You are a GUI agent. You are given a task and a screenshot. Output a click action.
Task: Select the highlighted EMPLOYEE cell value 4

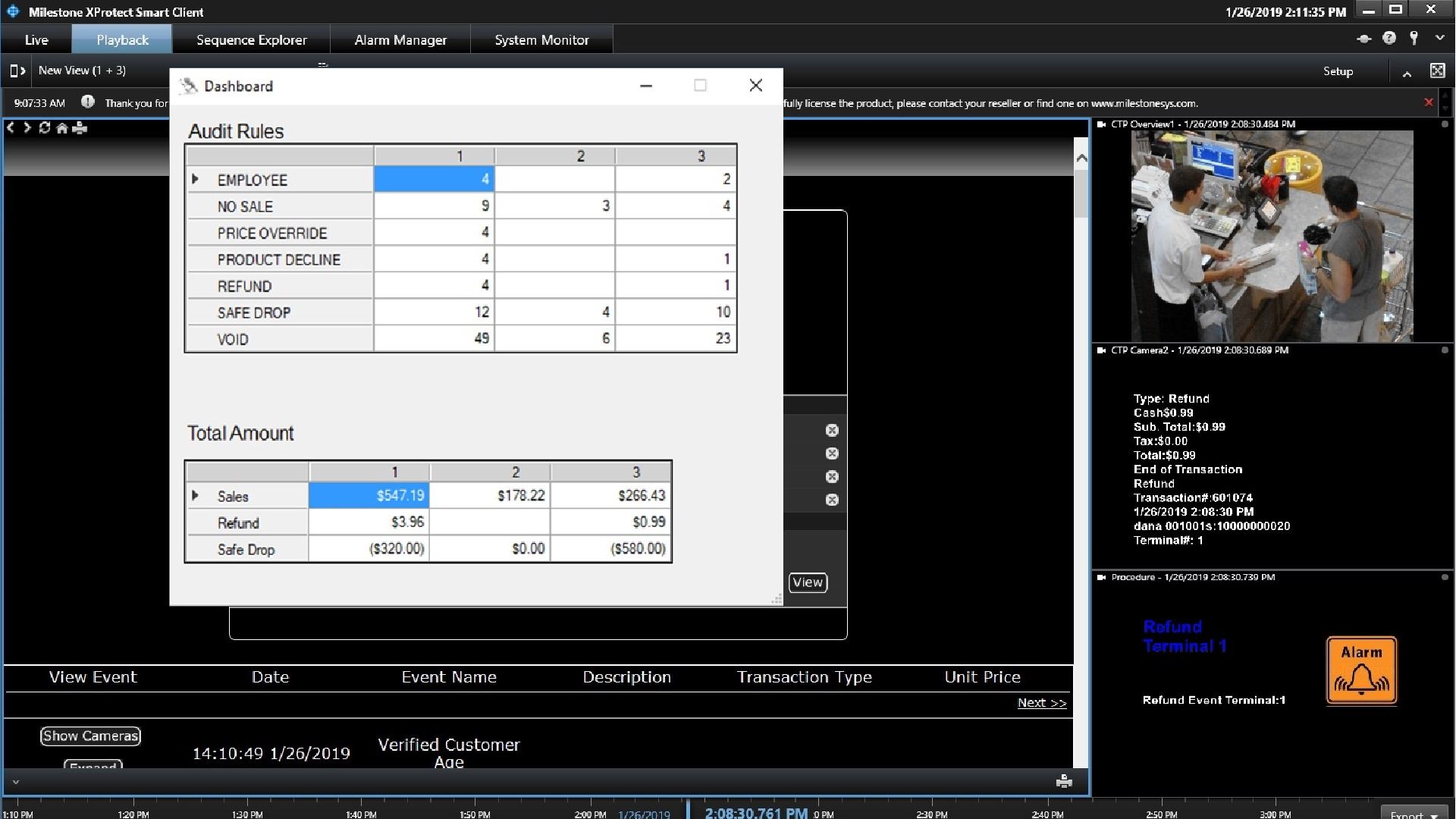click(x=434, y=179)
